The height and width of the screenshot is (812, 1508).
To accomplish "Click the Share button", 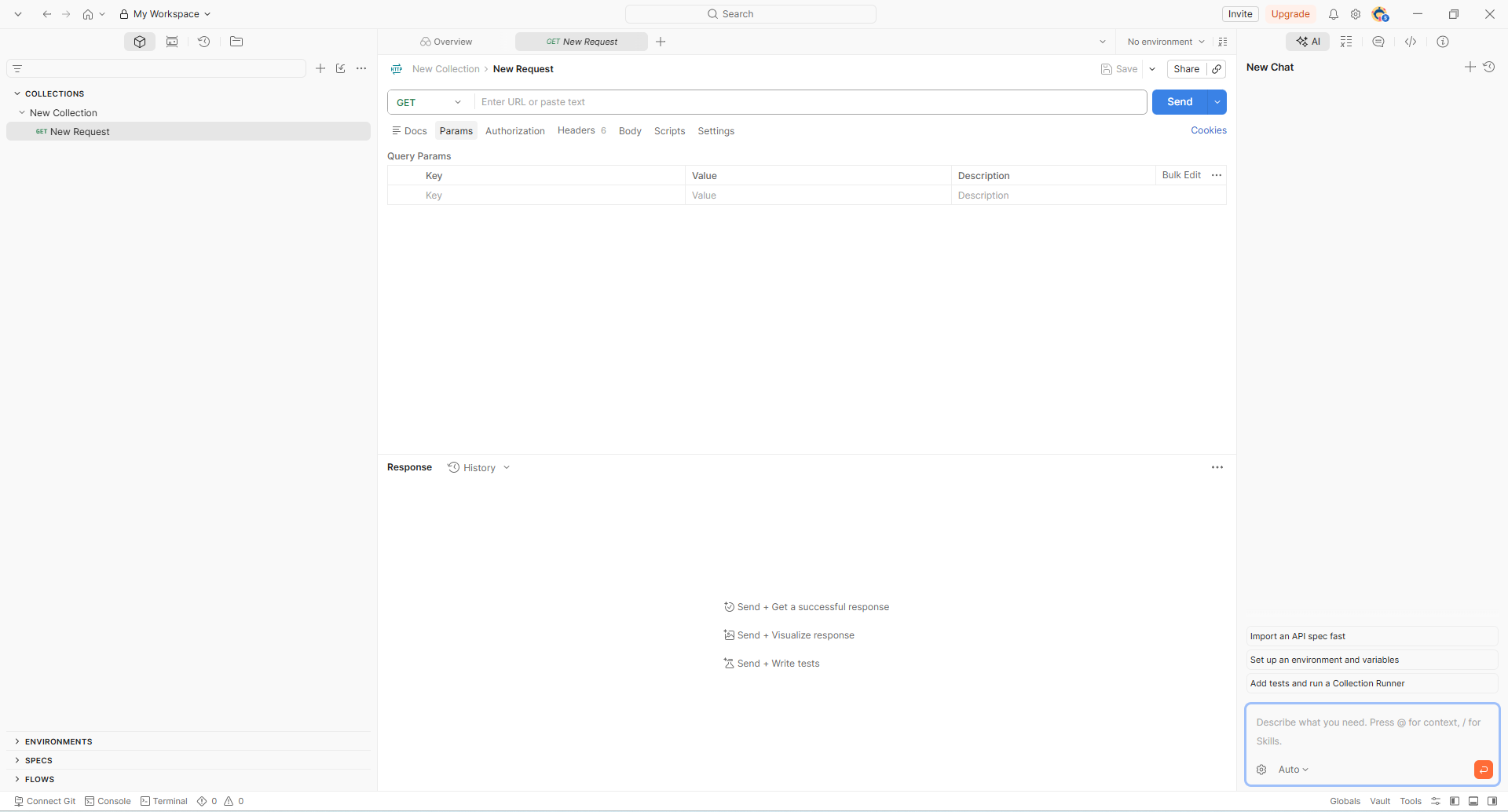I will tap(1186, 69).
